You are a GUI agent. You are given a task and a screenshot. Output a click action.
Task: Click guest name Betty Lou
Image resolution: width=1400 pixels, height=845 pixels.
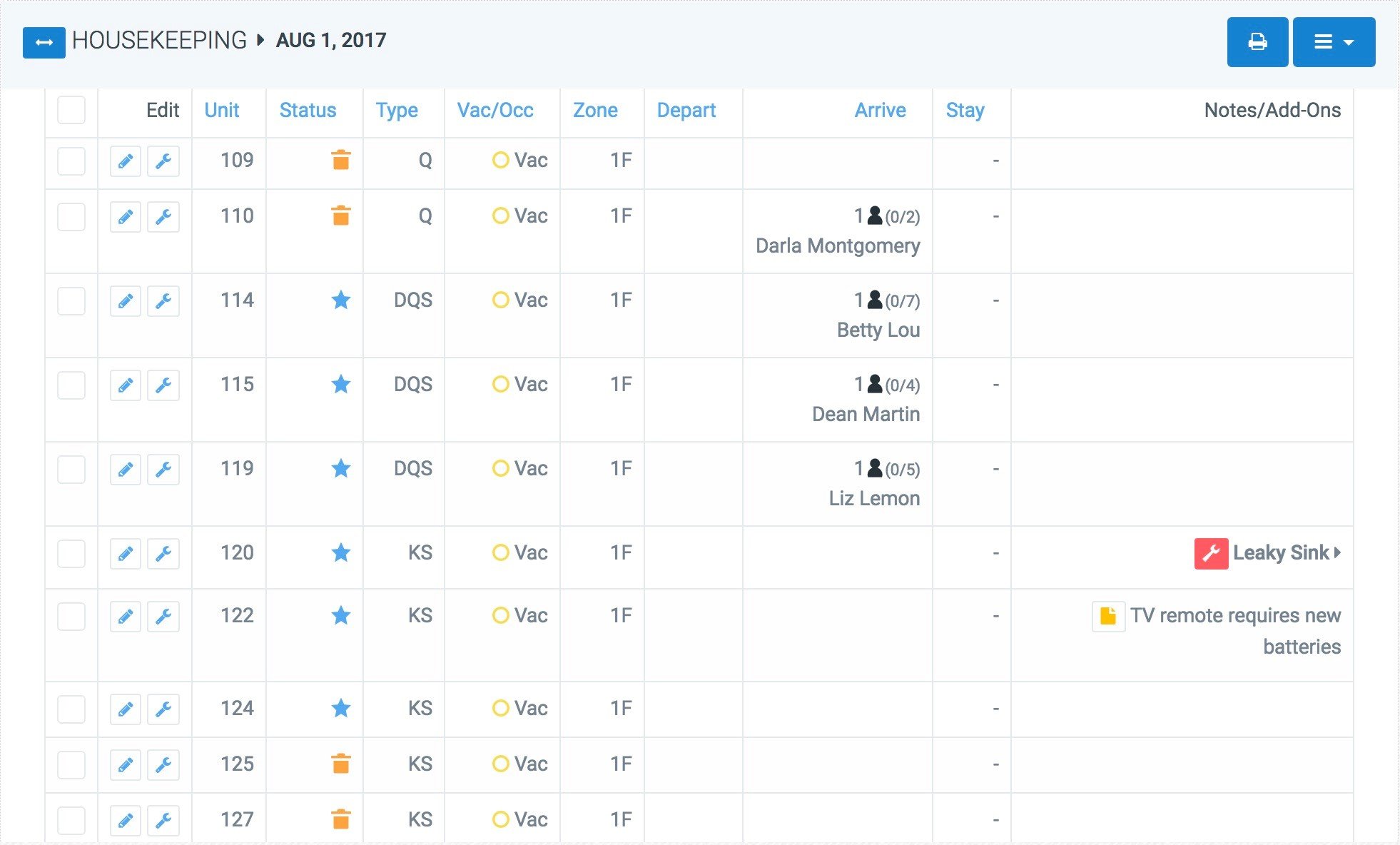point(878,330)
